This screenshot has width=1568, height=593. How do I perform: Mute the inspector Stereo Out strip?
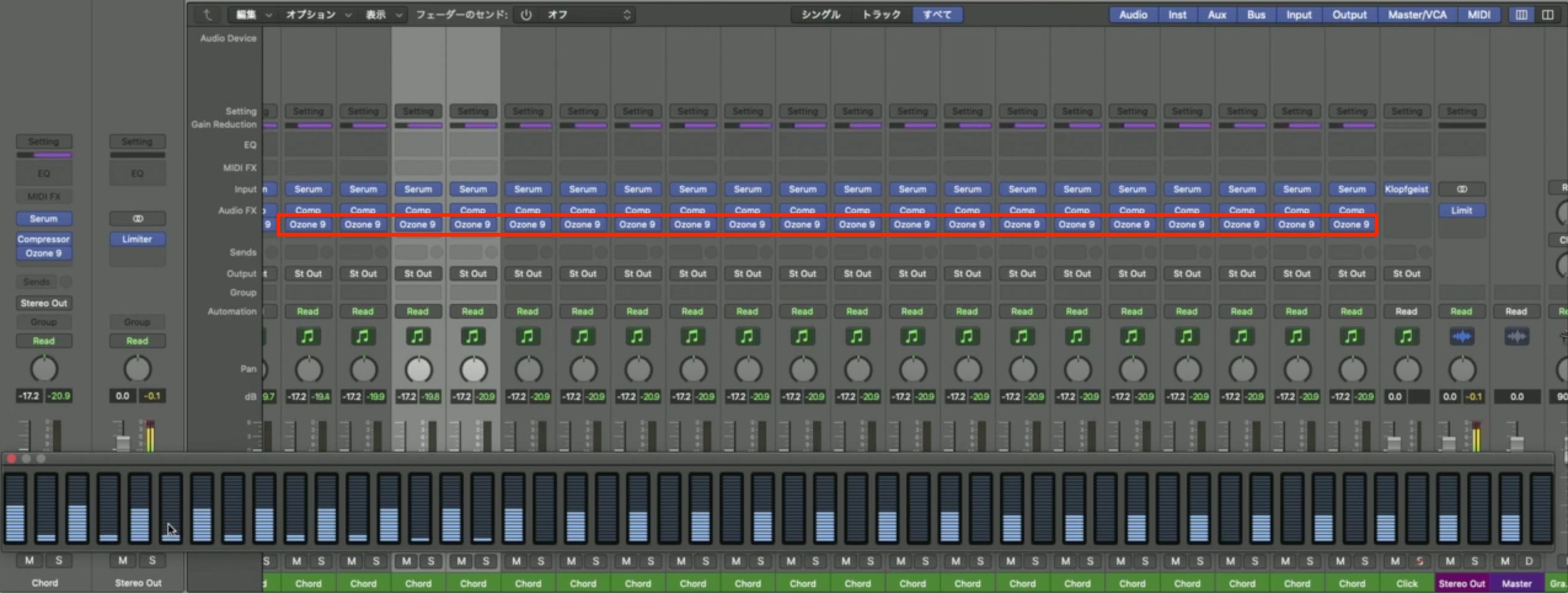pyautogui.click(x=123, y=560)
